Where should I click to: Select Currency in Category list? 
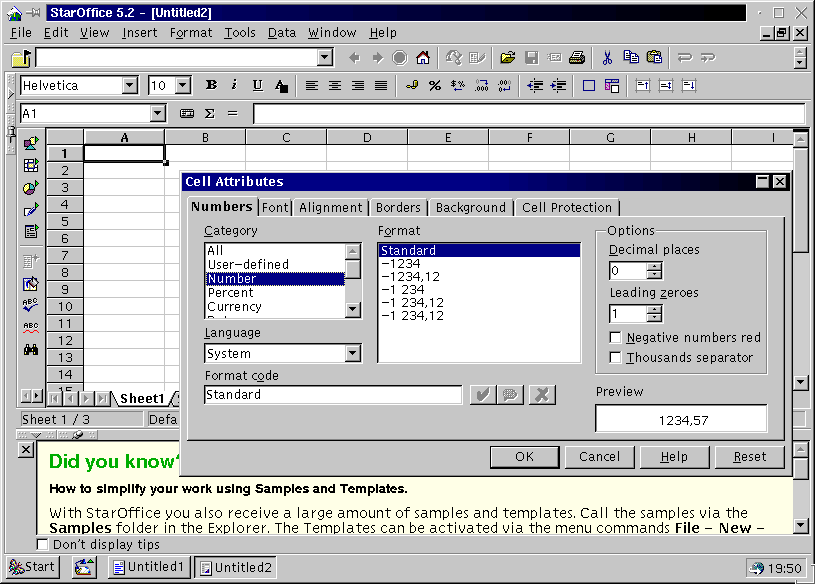pos(275,307)
